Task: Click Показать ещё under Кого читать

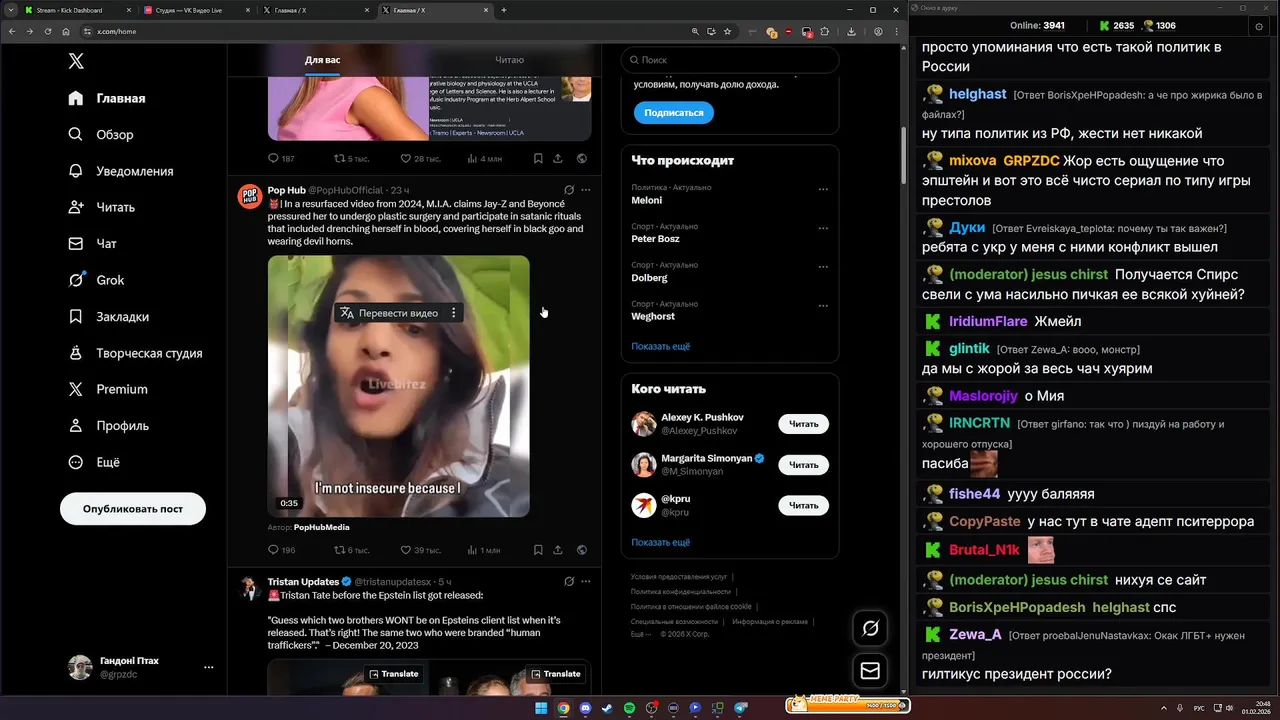Action: point(660,542)
